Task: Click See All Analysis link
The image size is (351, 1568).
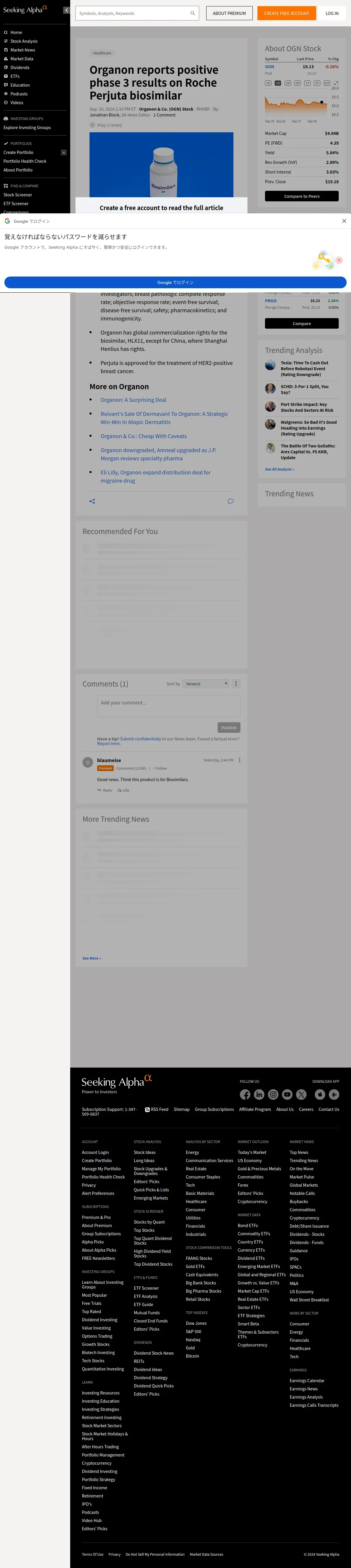Action: point(279,469)
